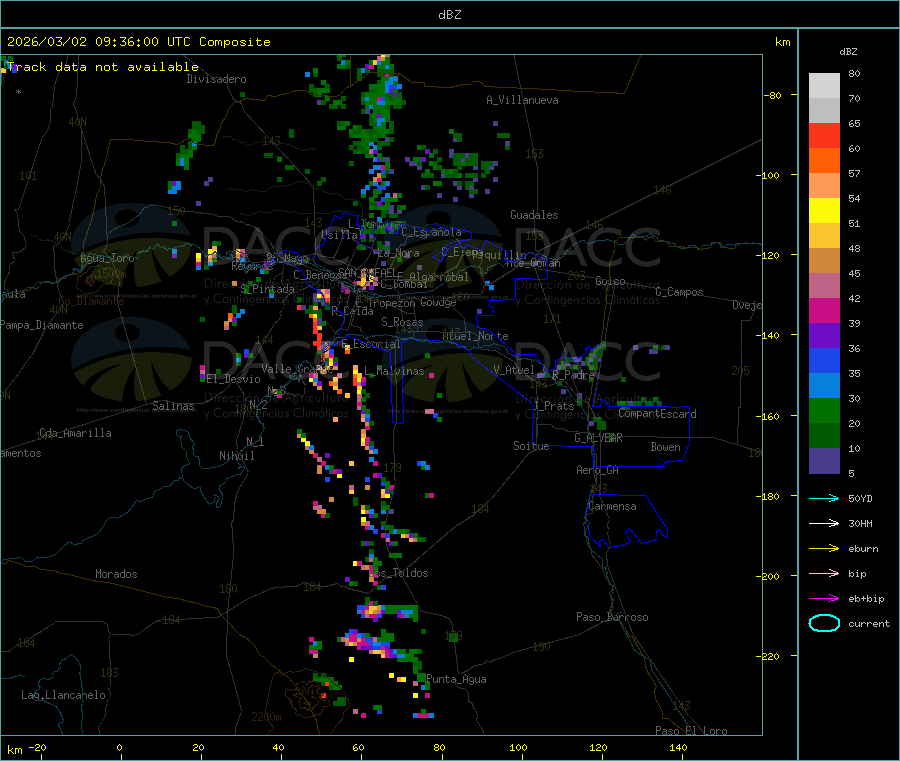Click the magenta eb+bip arrow legend icon
The width and height of the screenshot is (900, 761).
pos(824,599)
